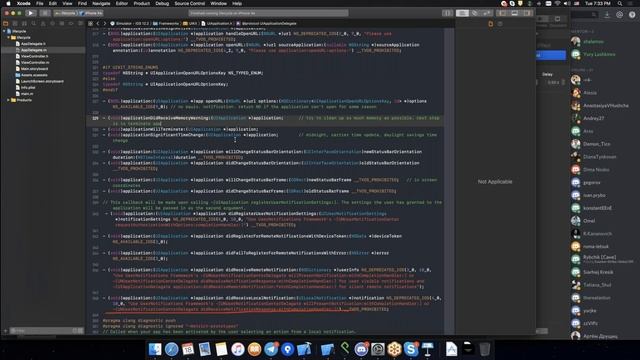Click the Discord search field
The height and width of the screenshot is (360, 640).
[585, 15]
